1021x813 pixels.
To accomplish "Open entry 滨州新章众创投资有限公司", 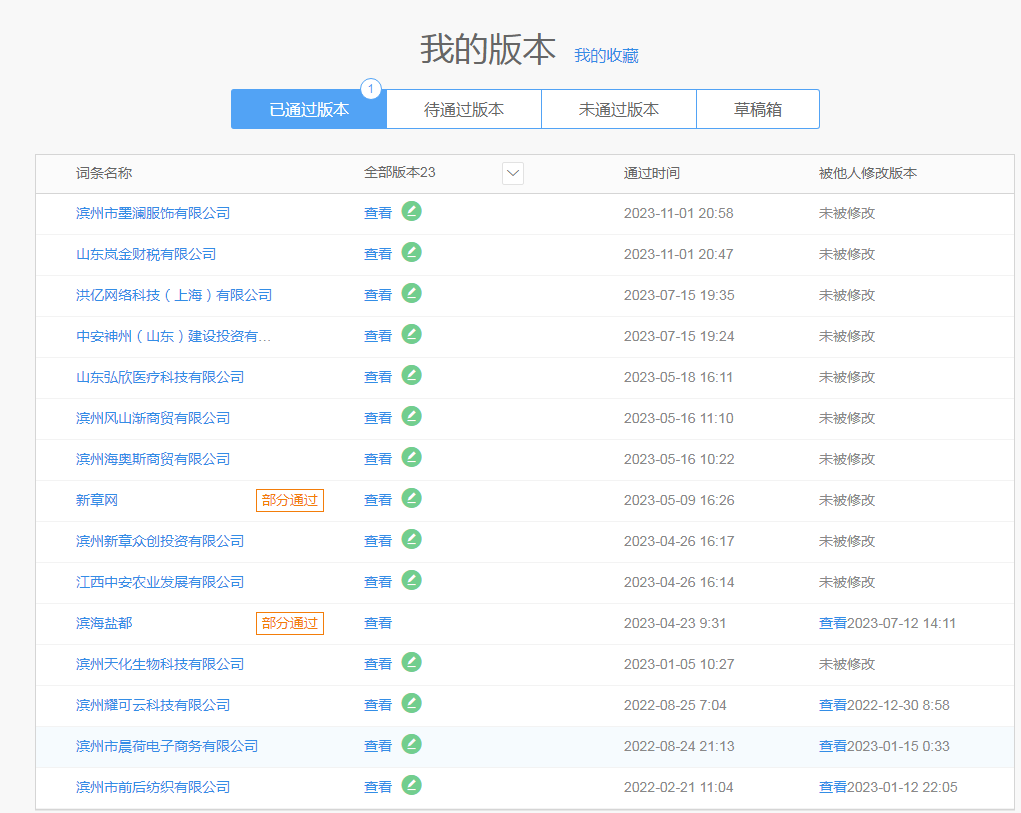I will click(x=160, y=542).
